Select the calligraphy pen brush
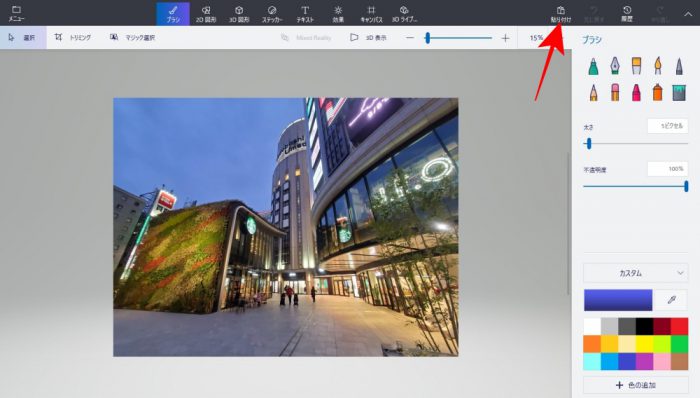Screen dimensions: 700x398 click(x=615, y=66)
